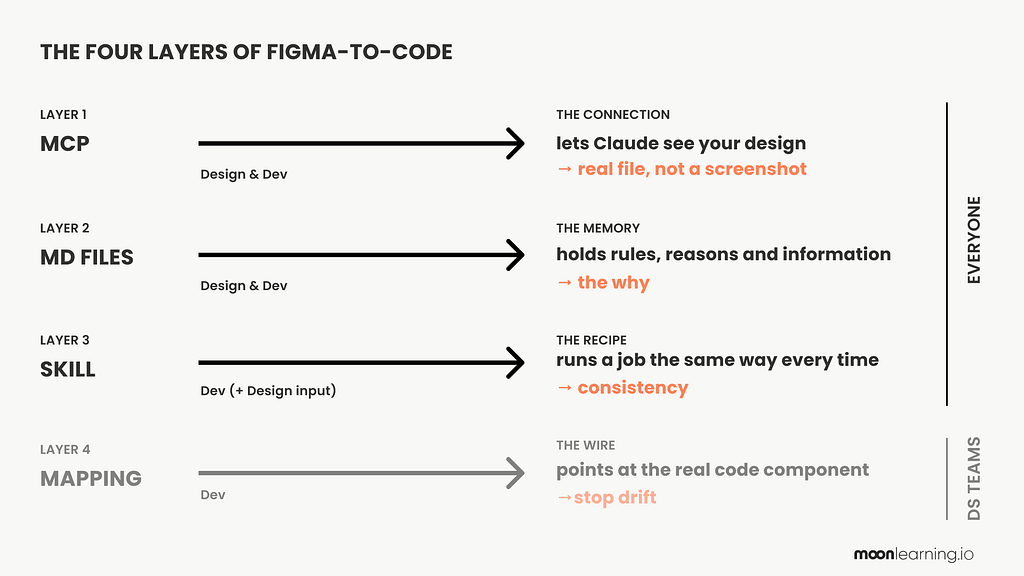This screenshot has width=1024, height=576.
Task: Click the arrow next to MD FILES
Action: tap(361, 255)
